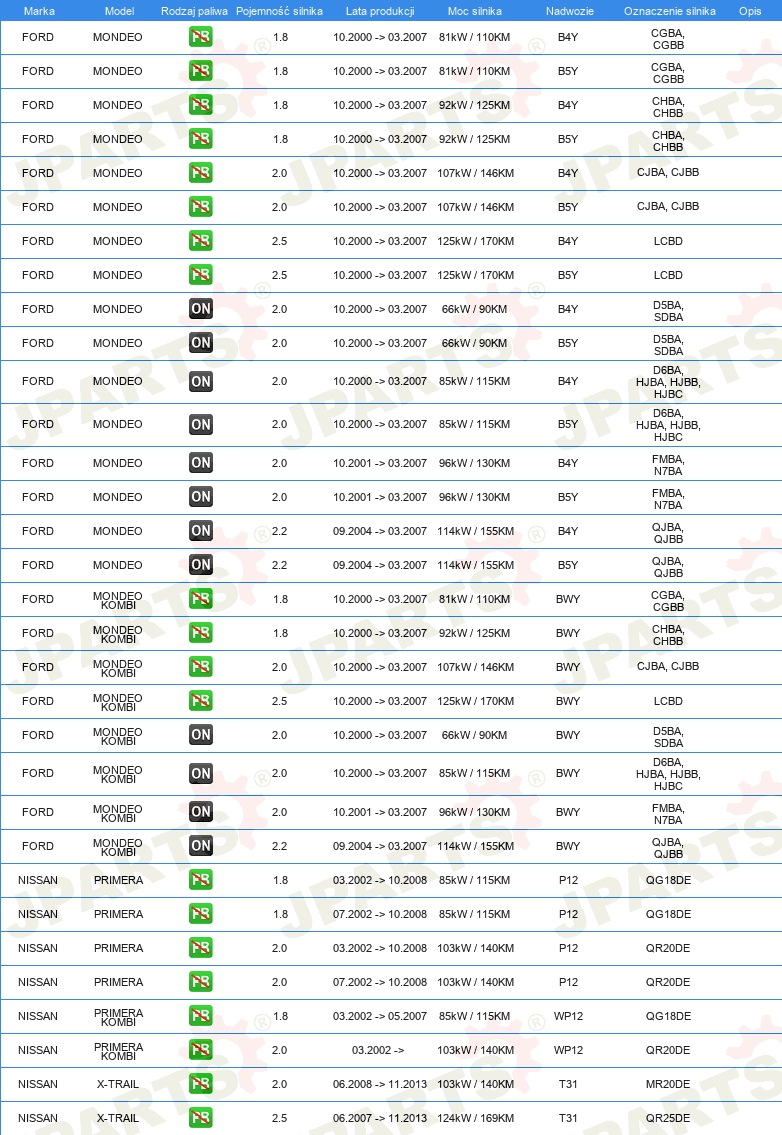
Task: Click petrol icon for Mondeo 81kW B5Y row
Action: [x=201, y=71]
